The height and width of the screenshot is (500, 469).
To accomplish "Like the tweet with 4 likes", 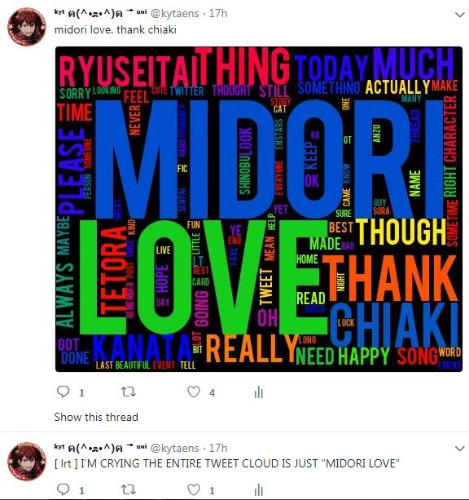I will 194,392.
